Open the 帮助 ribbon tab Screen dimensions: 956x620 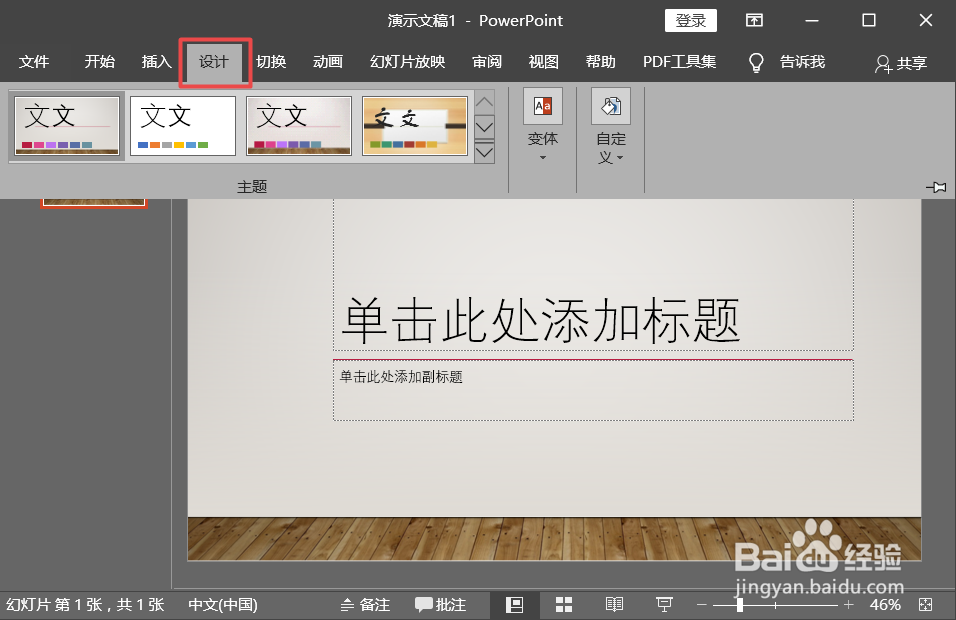point(601,62)
